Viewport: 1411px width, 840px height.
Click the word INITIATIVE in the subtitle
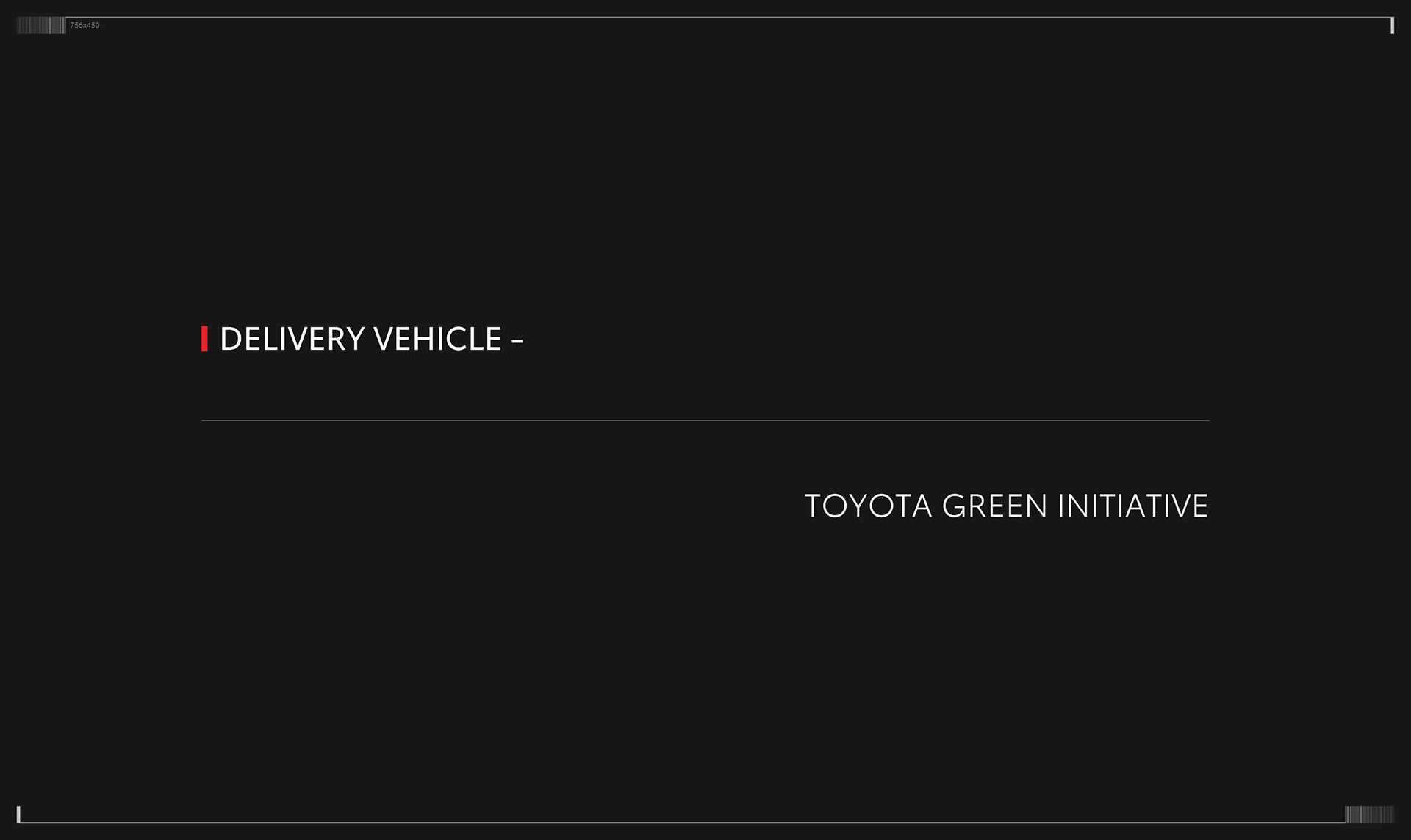(x=1132, y=506)
